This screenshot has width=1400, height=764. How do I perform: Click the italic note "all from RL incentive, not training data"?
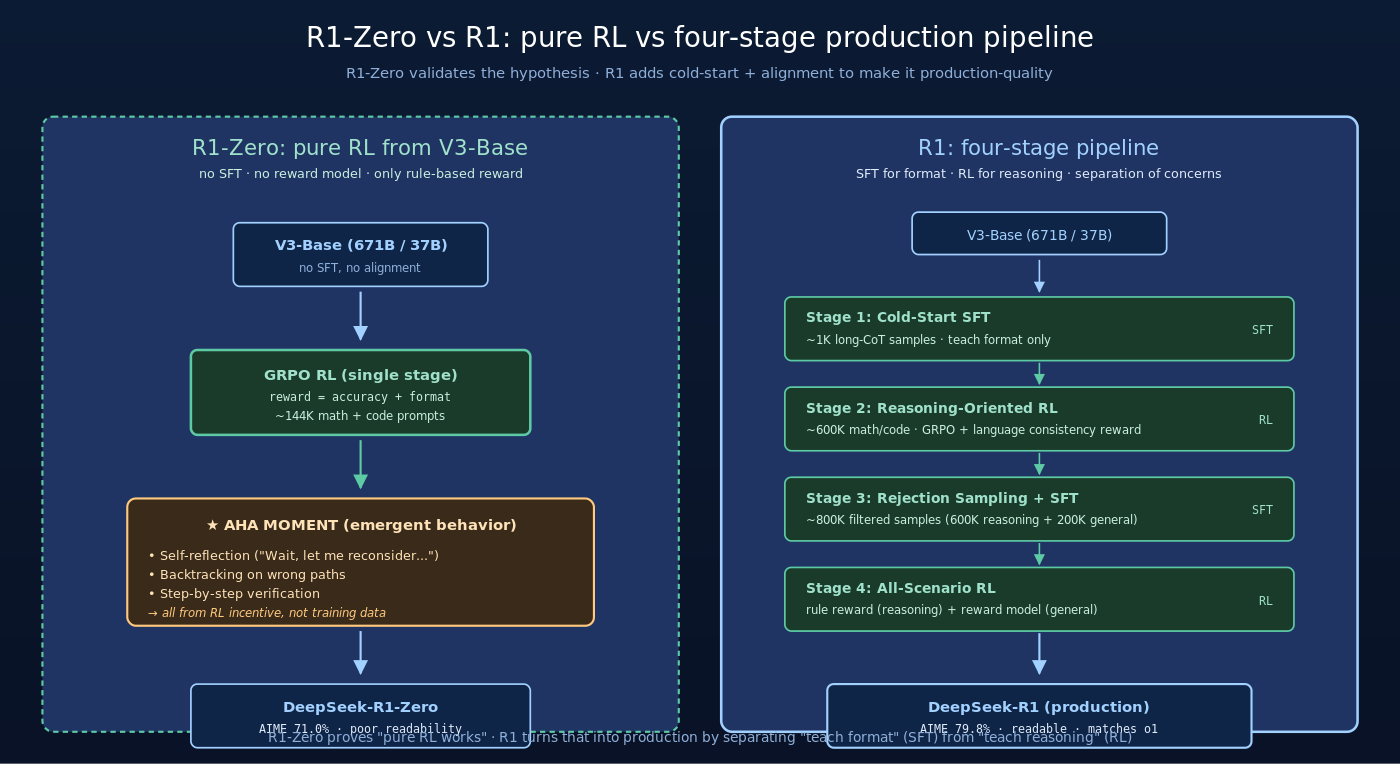tap(273, 613)
